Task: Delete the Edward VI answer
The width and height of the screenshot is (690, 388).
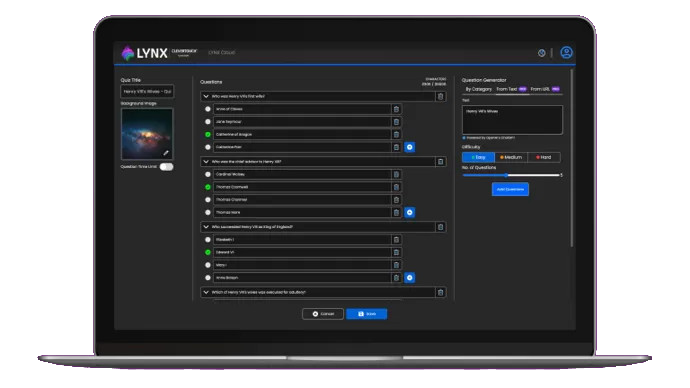Action: click(396, 253)
